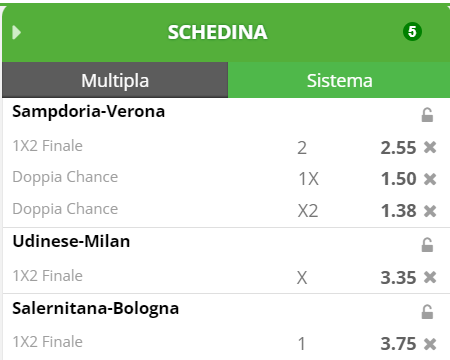Remove the 1.50 Doppia Chance 1X selection
The image size is (450, 360).
tap(430, 179)
